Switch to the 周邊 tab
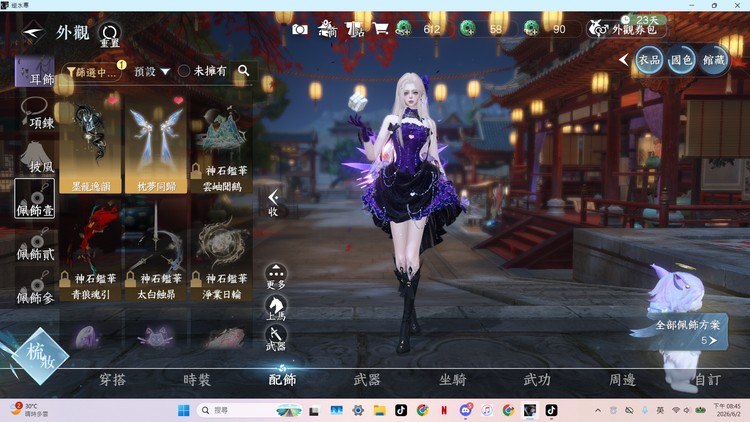 (x=622, y=379)
